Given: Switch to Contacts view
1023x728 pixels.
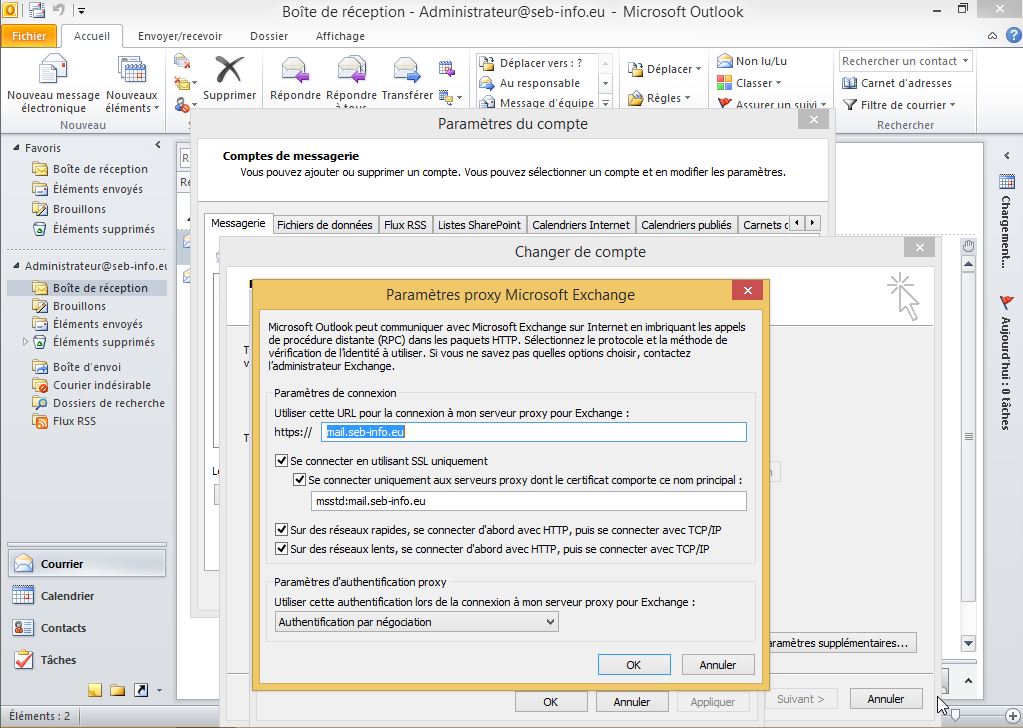Looking at the screenshot, I should click(86, 628).
